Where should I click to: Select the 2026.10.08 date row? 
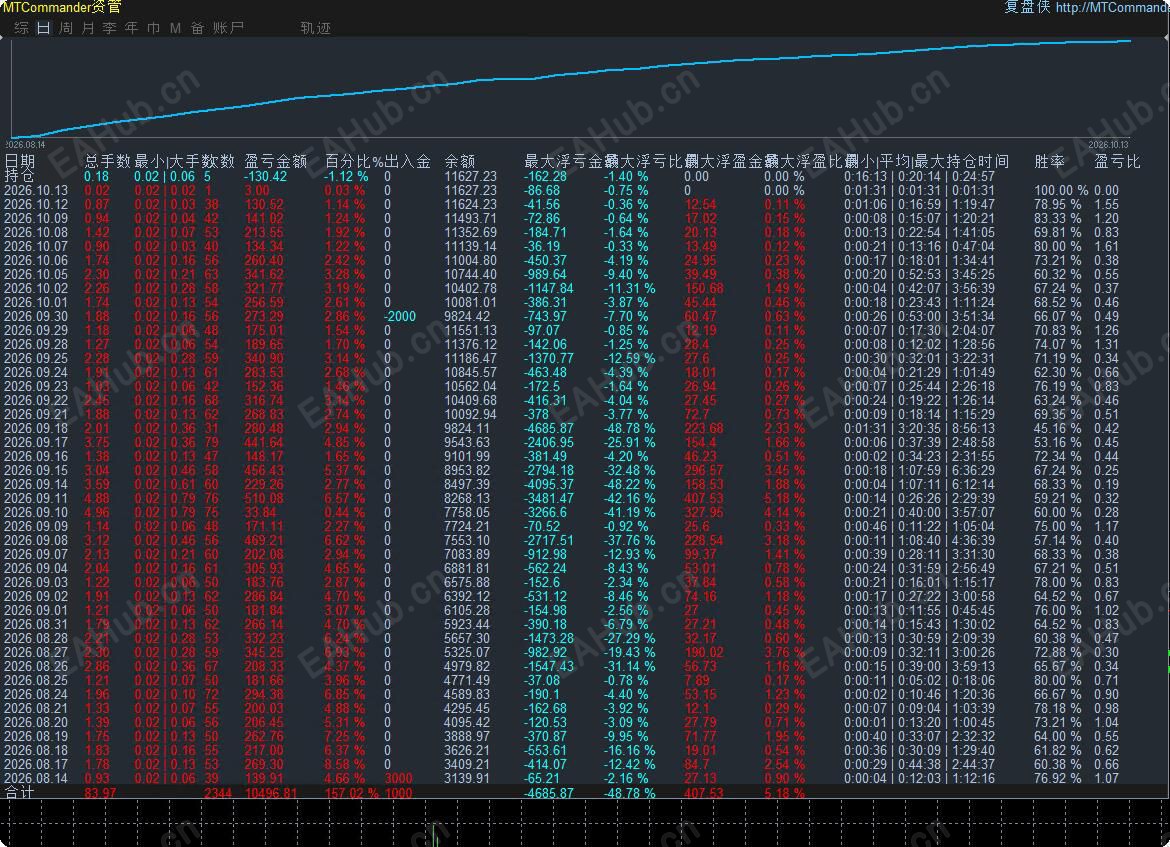[x=36, y=232]
